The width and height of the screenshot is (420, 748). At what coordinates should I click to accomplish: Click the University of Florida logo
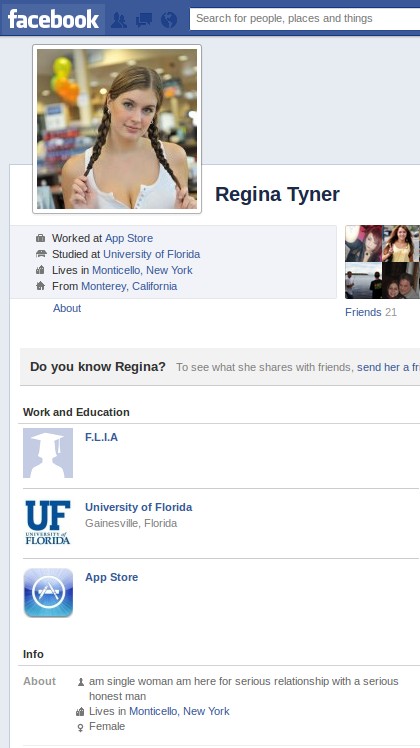coord(48,522)
